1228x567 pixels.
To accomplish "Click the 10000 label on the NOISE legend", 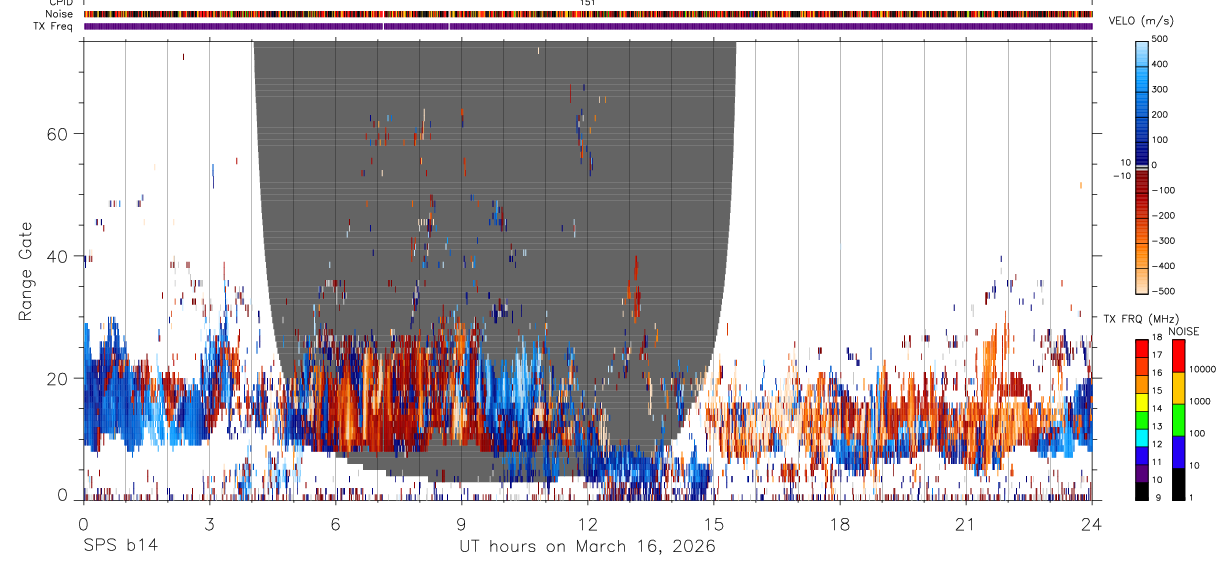I will click(x=1202, y=371).
